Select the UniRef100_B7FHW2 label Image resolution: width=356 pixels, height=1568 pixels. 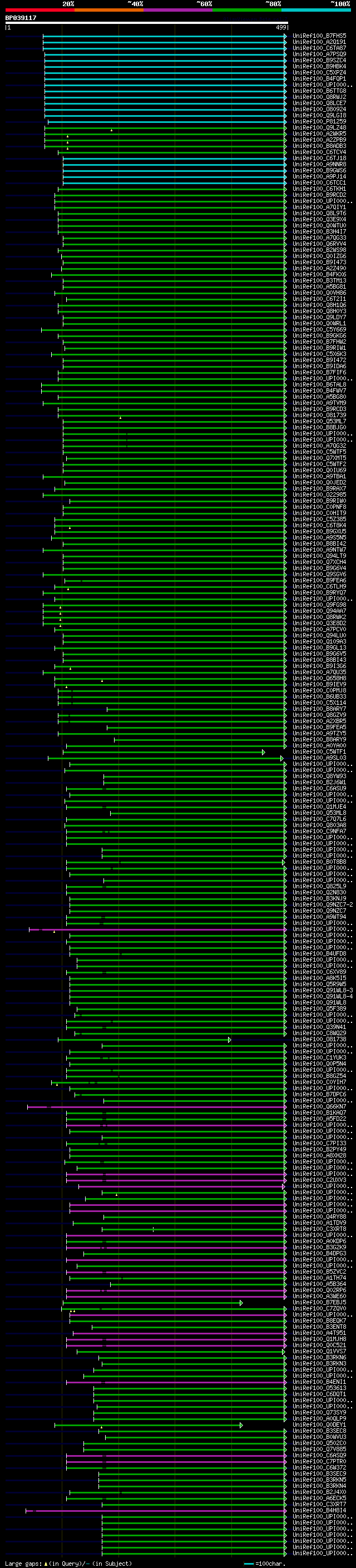coord(319,342)
